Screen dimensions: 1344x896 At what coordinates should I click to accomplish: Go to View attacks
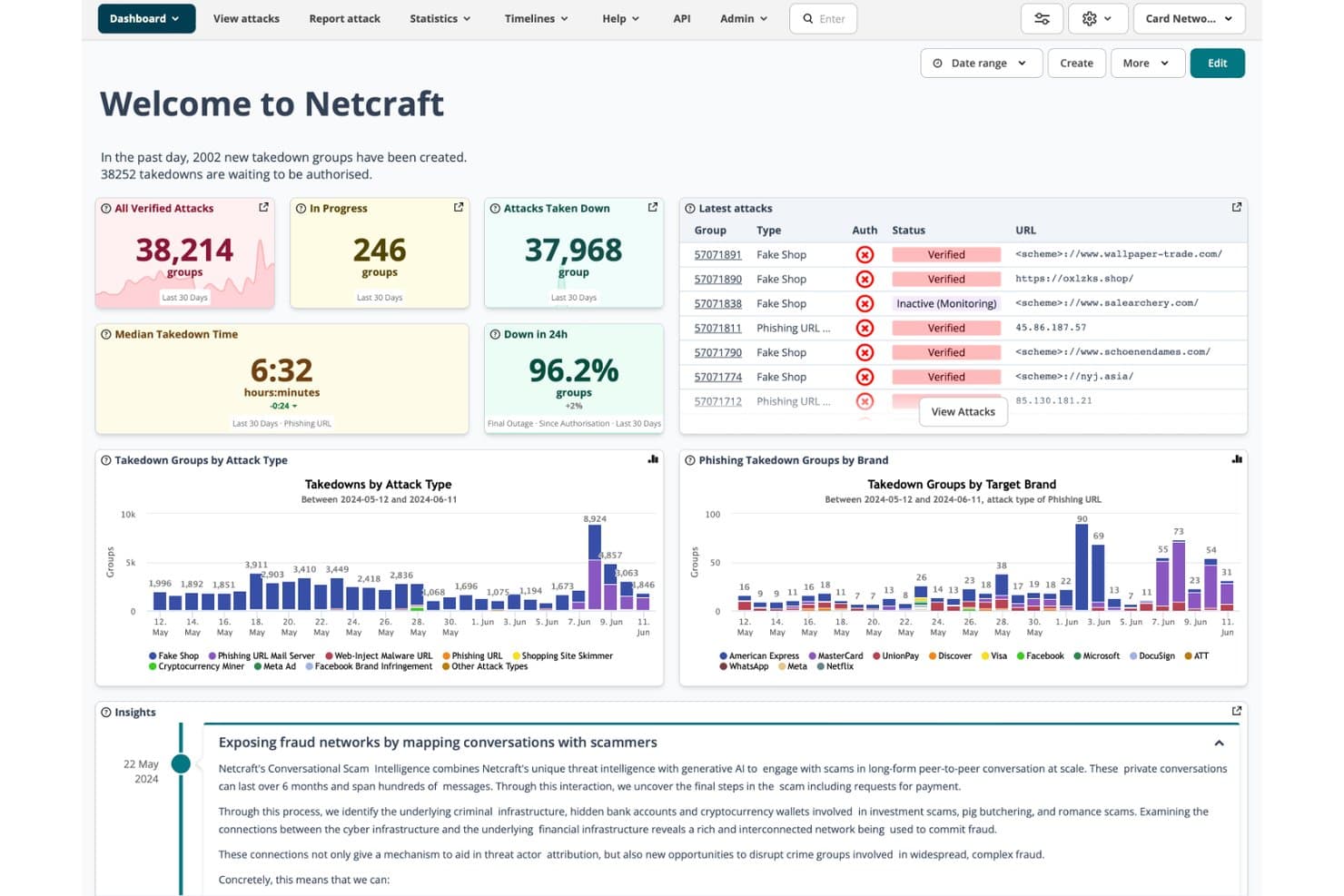tap(246, 19)
